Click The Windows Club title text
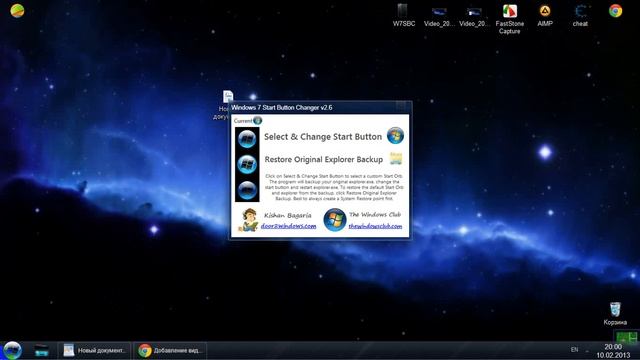This screenshot has height=360, width=640. tap(375, 214)
